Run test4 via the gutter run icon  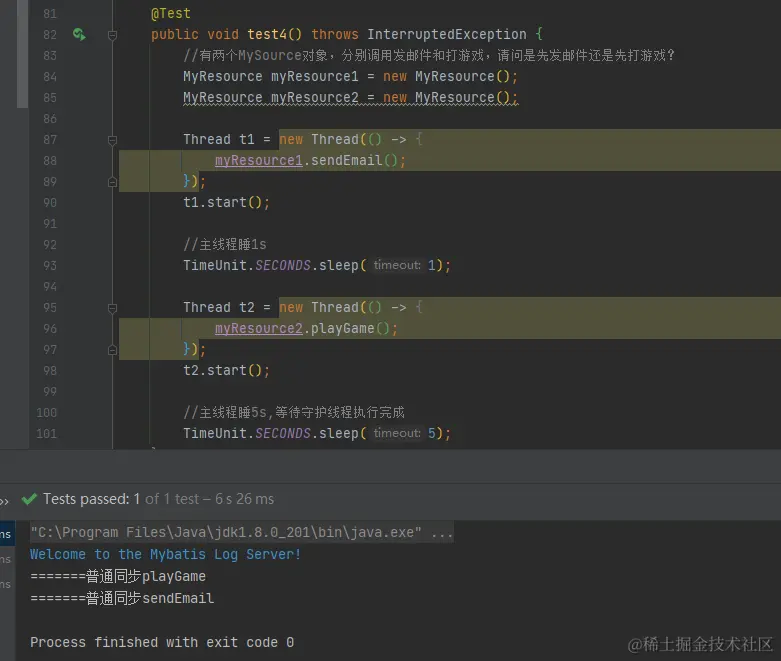[x=79, y=34]
